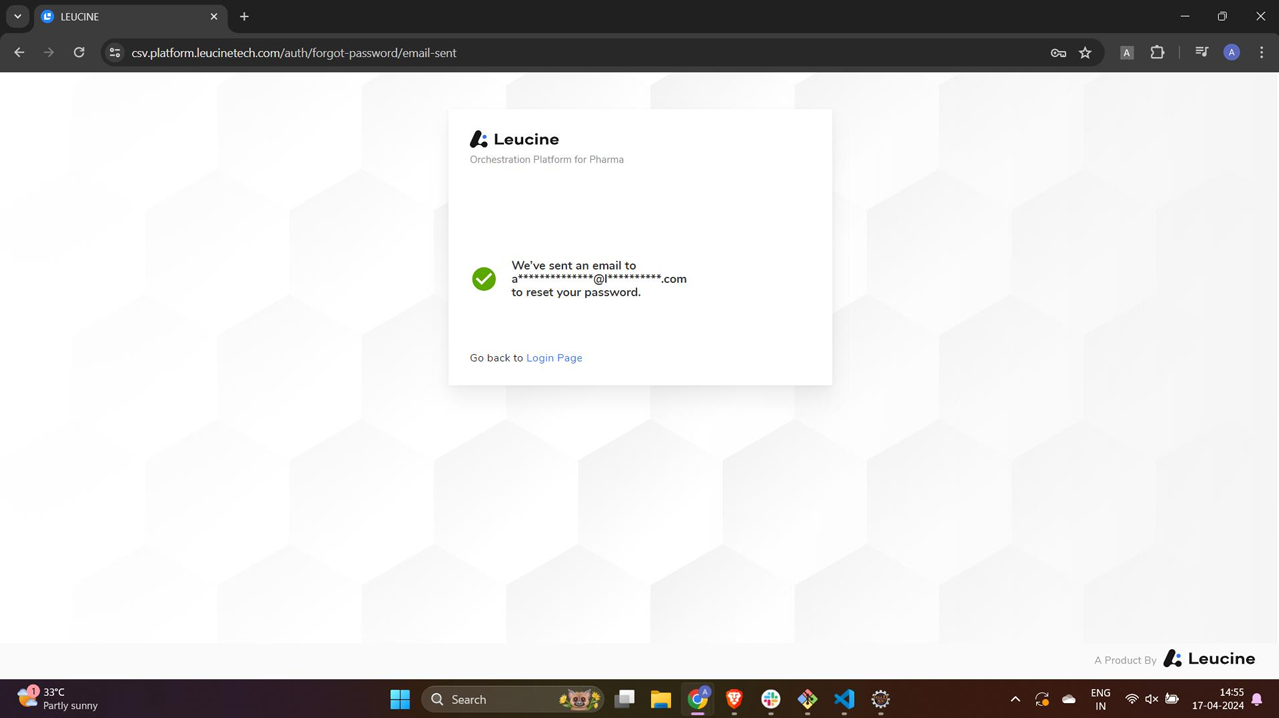This screenshot has height=718, width=1279.
Task: Open the Extensions puzzle icon
Action: click(x=1157, y=53)
